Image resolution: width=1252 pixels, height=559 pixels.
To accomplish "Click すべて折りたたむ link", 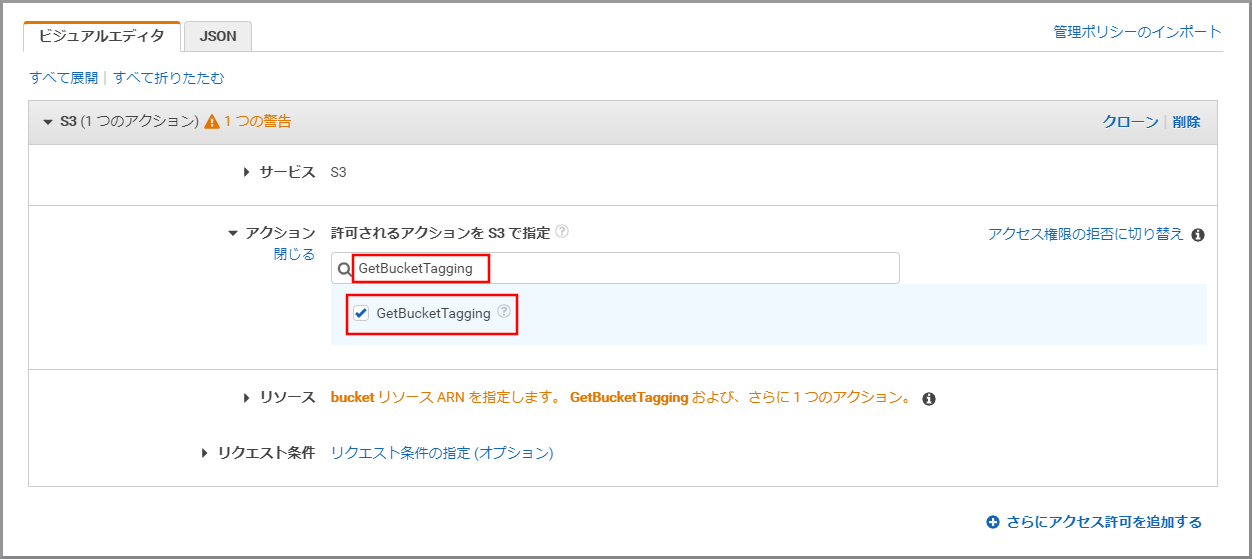I will tap(169, 78).
